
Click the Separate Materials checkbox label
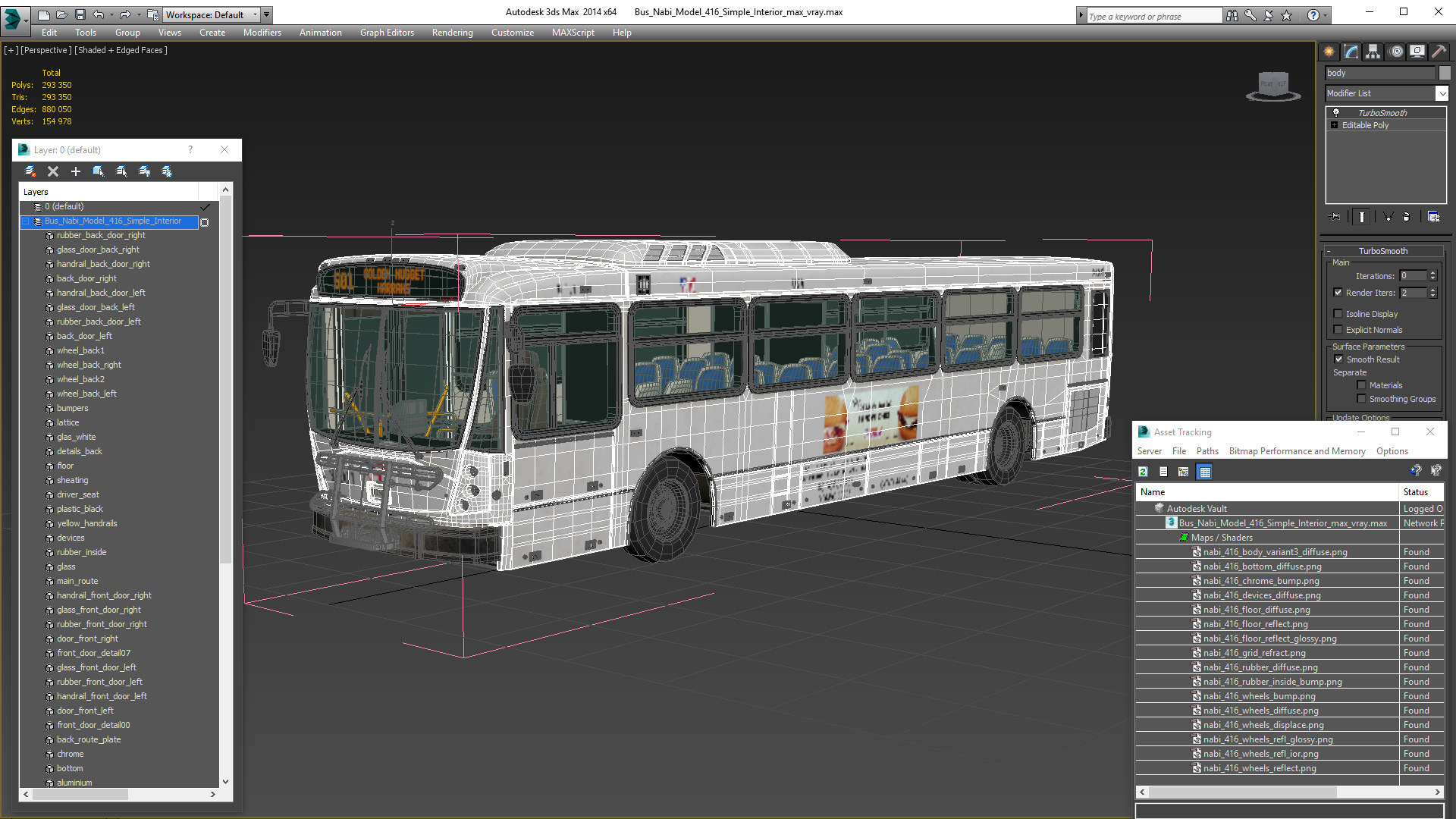pyautogui.click(x=1392, y=384)
